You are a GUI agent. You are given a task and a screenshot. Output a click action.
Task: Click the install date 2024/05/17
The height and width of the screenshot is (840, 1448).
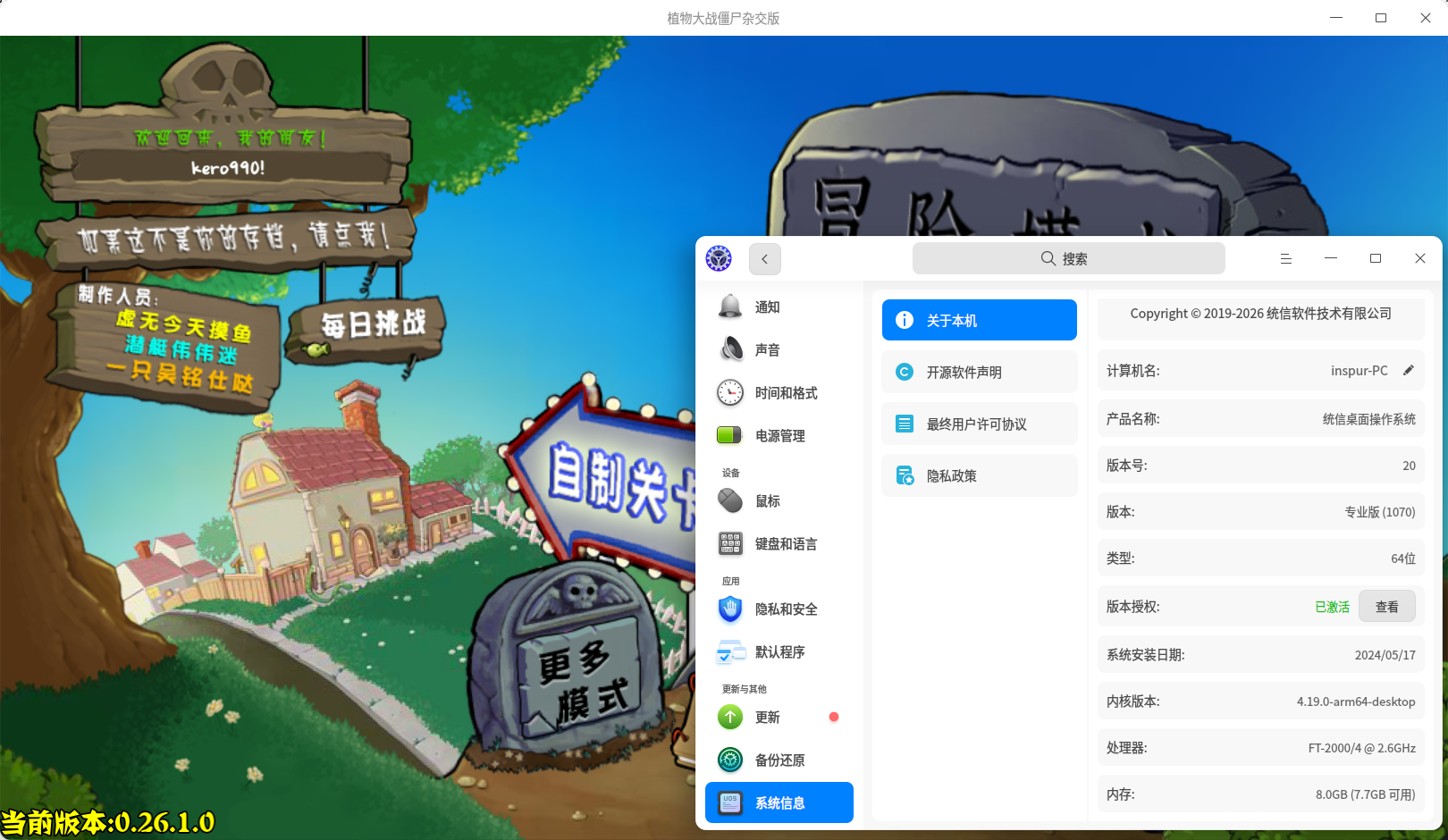coord(1385,655)
